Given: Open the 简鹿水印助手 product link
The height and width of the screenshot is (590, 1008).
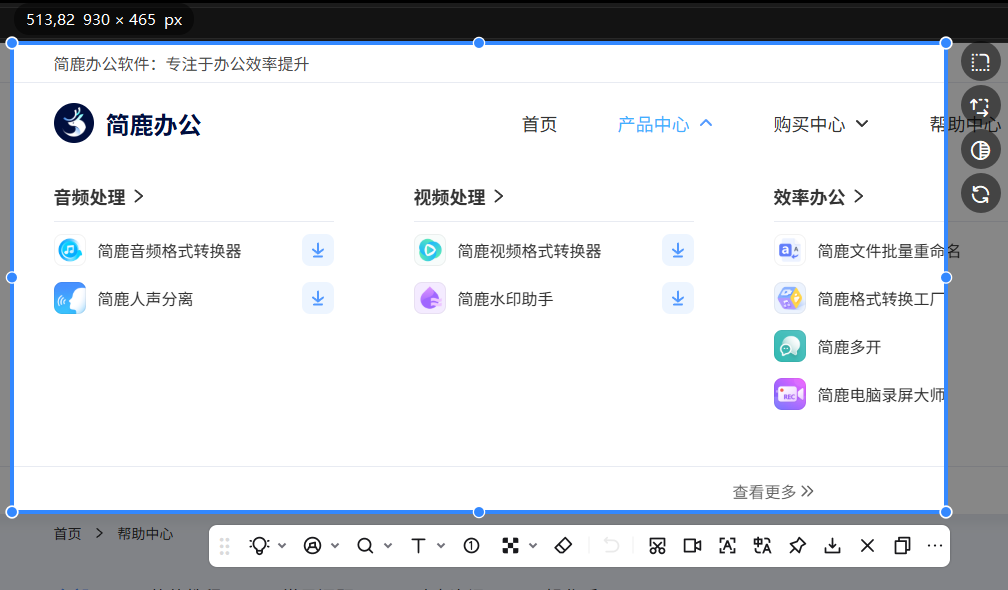Looking at the screenshot, I should (x=505, y=299).
